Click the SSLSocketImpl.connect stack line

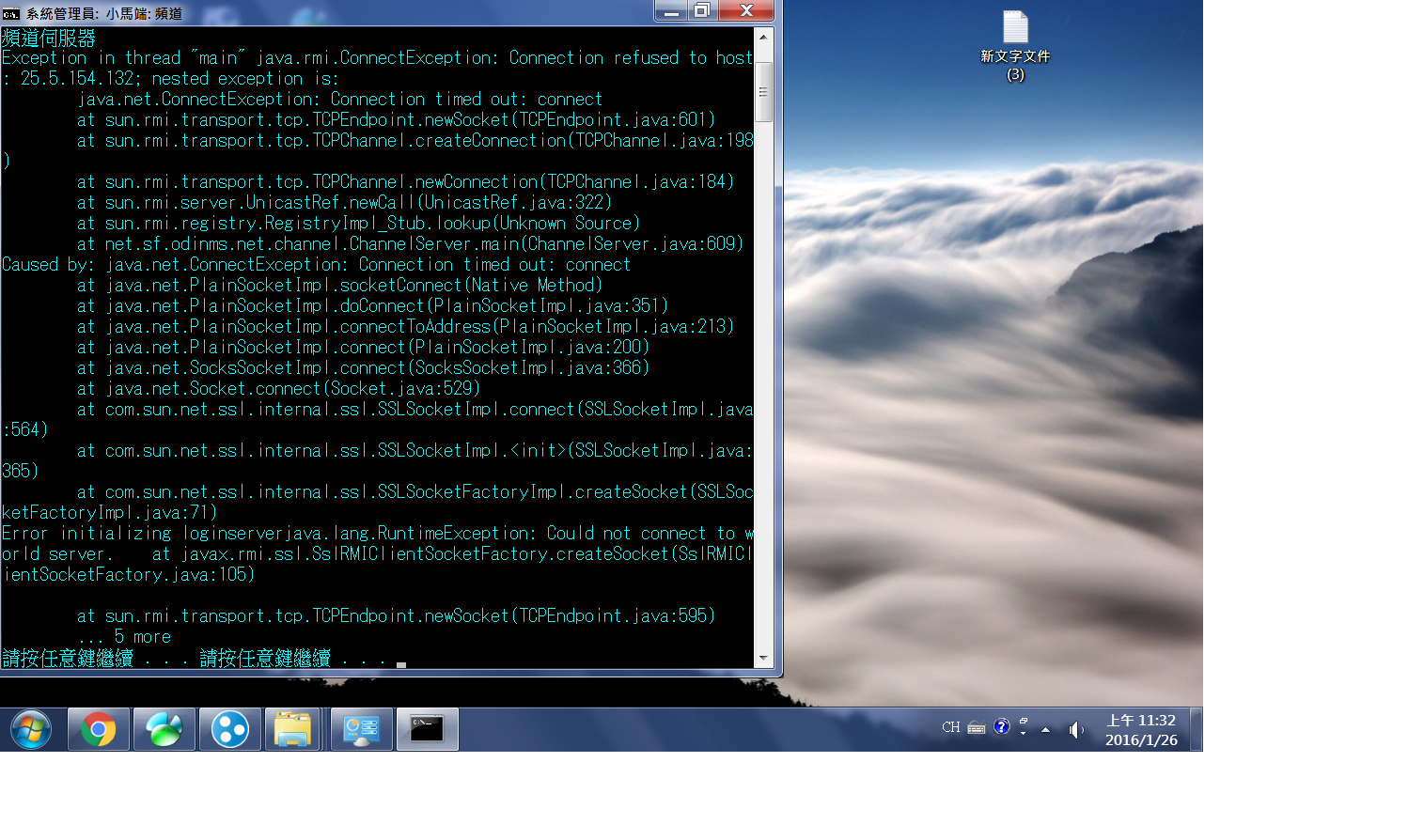click(415, 410)
